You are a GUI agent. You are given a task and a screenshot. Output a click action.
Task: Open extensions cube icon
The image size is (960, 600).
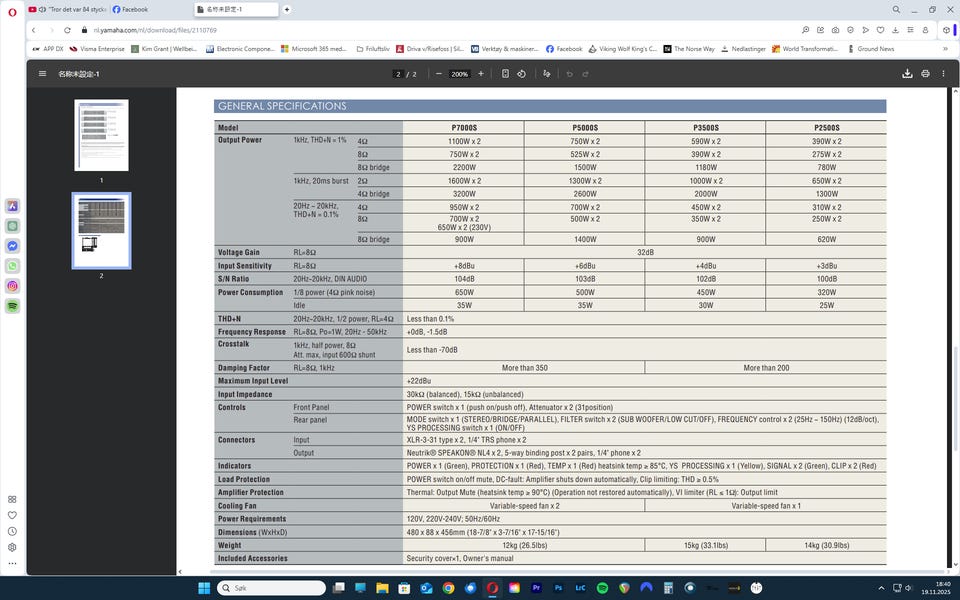[x=946, y=30]
